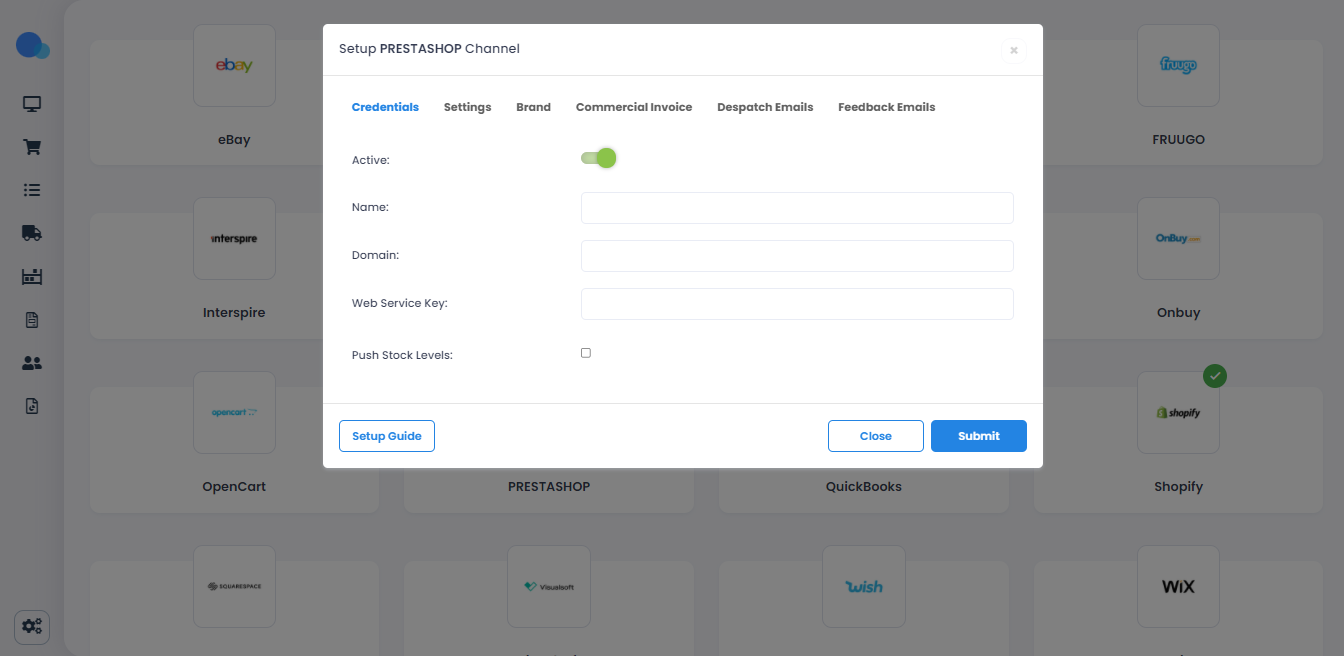Screen dimensions: 1344x656
Task: Go to the Feedback Emails tab
Action: 886,107
